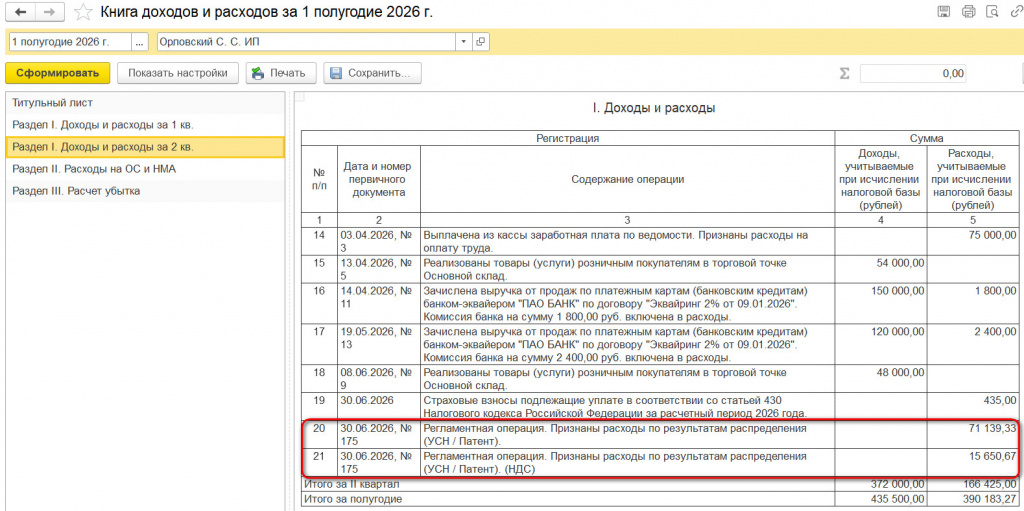Open the organization card with the open-form icon

click(x=481, y=42)
